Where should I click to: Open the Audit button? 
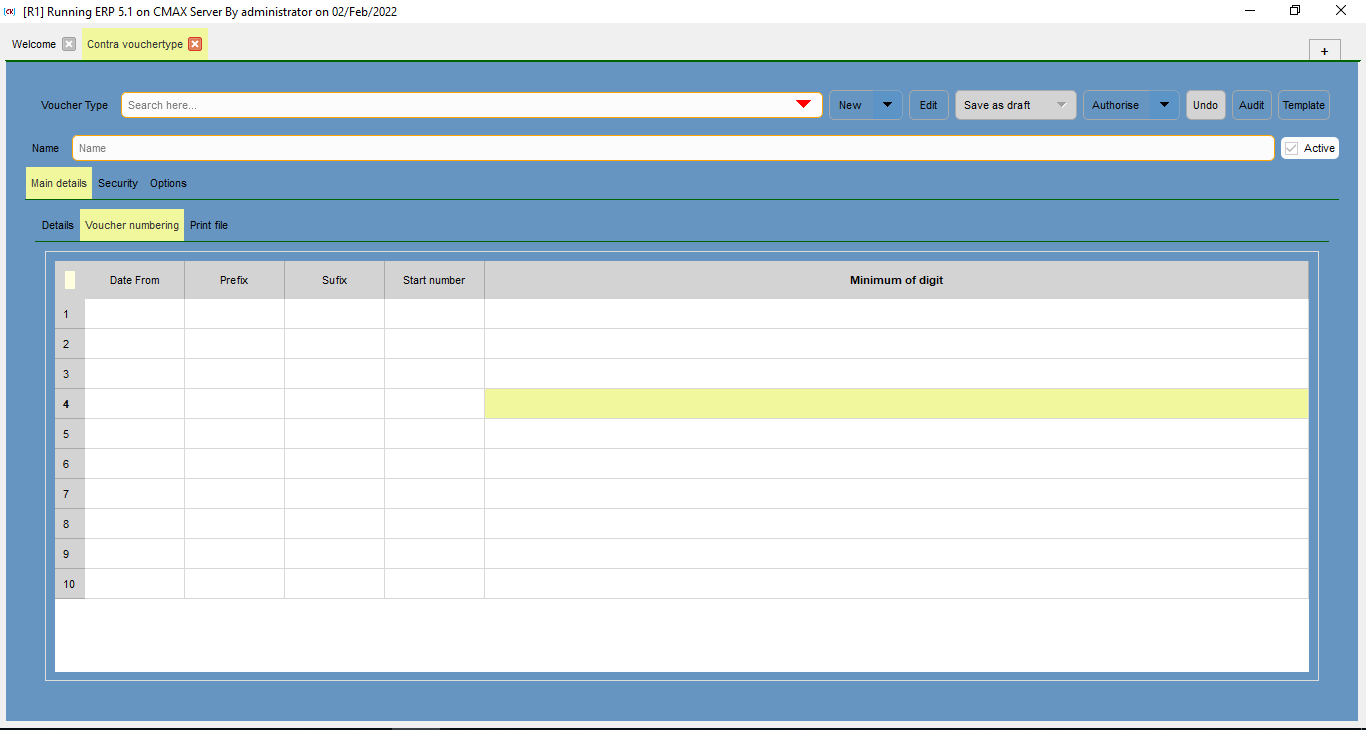tap(1252, 105)
